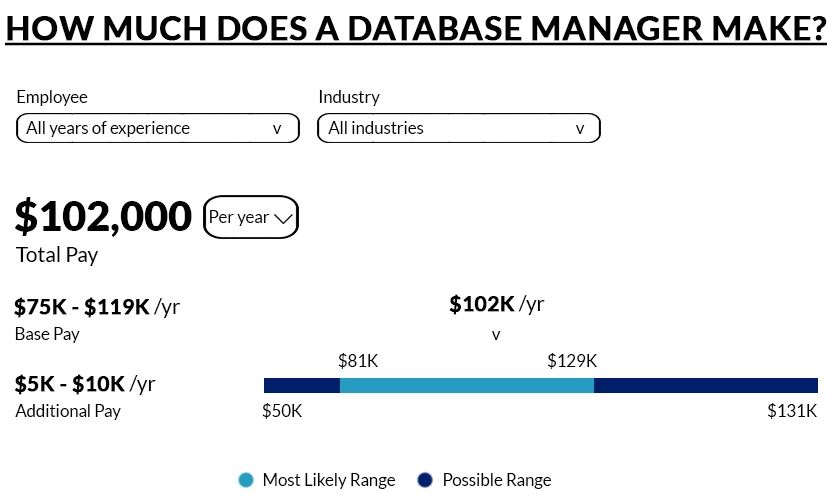Viewport: 833px width, 500px height.
Task: Click the $5K - $10K additional pay range
Action: tap(70, 383)
